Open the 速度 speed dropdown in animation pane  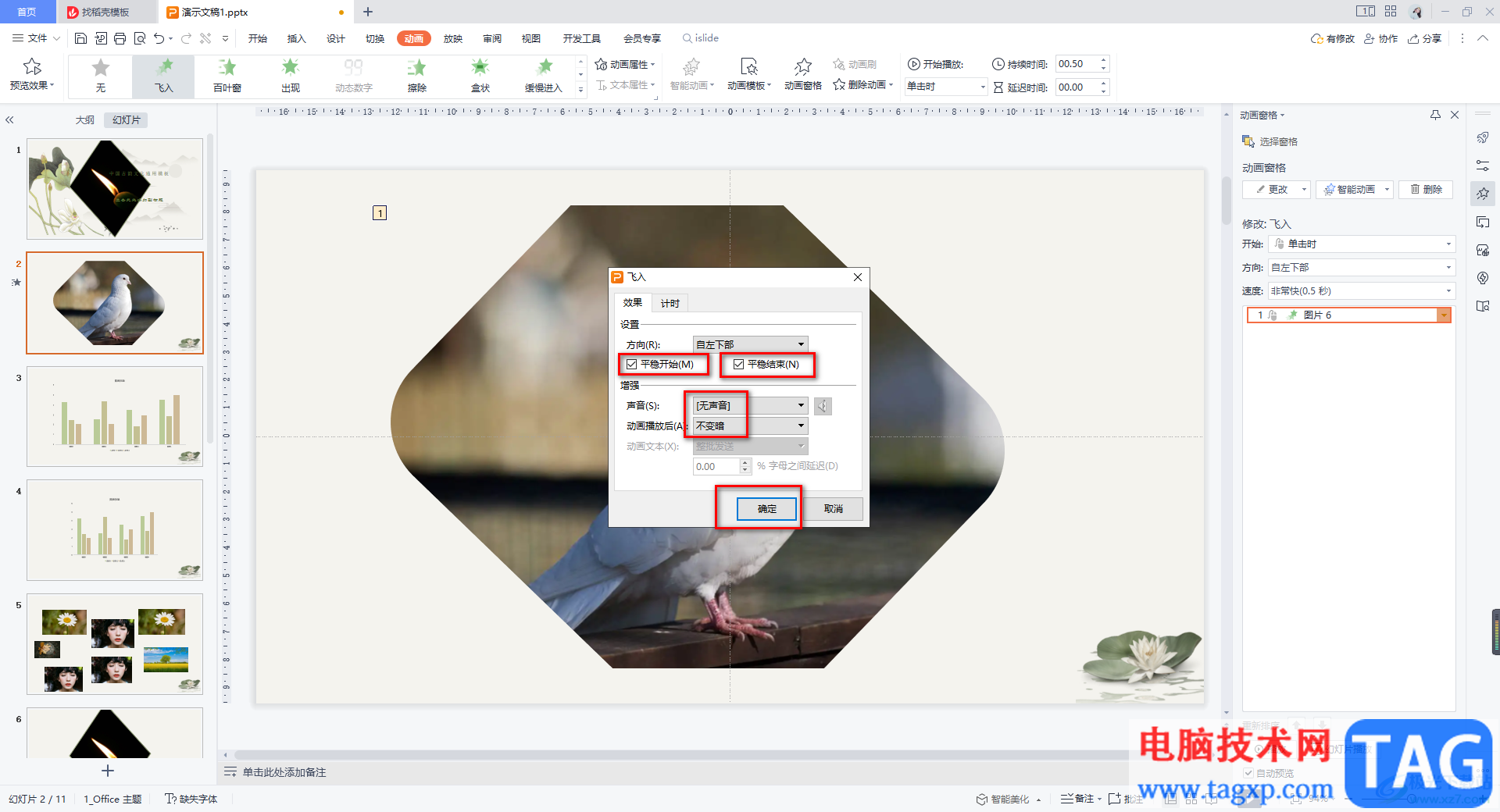click(1361, 291)
